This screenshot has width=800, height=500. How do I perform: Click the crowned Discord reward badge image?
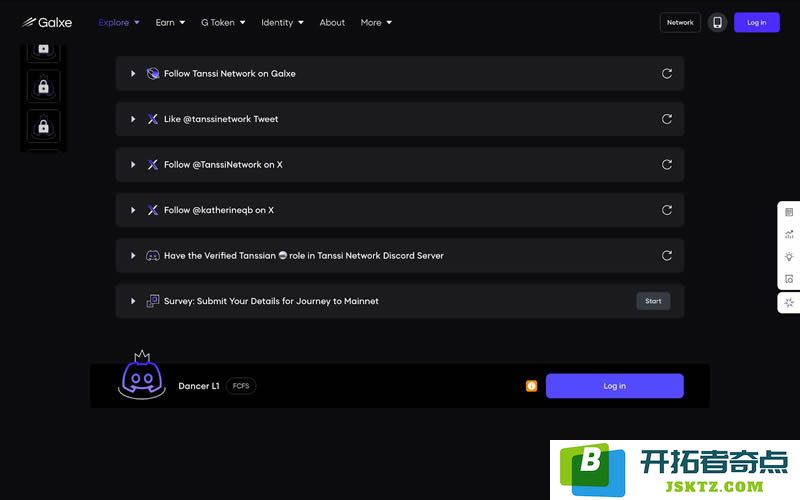pyautogui.click(x=142, y=375)
